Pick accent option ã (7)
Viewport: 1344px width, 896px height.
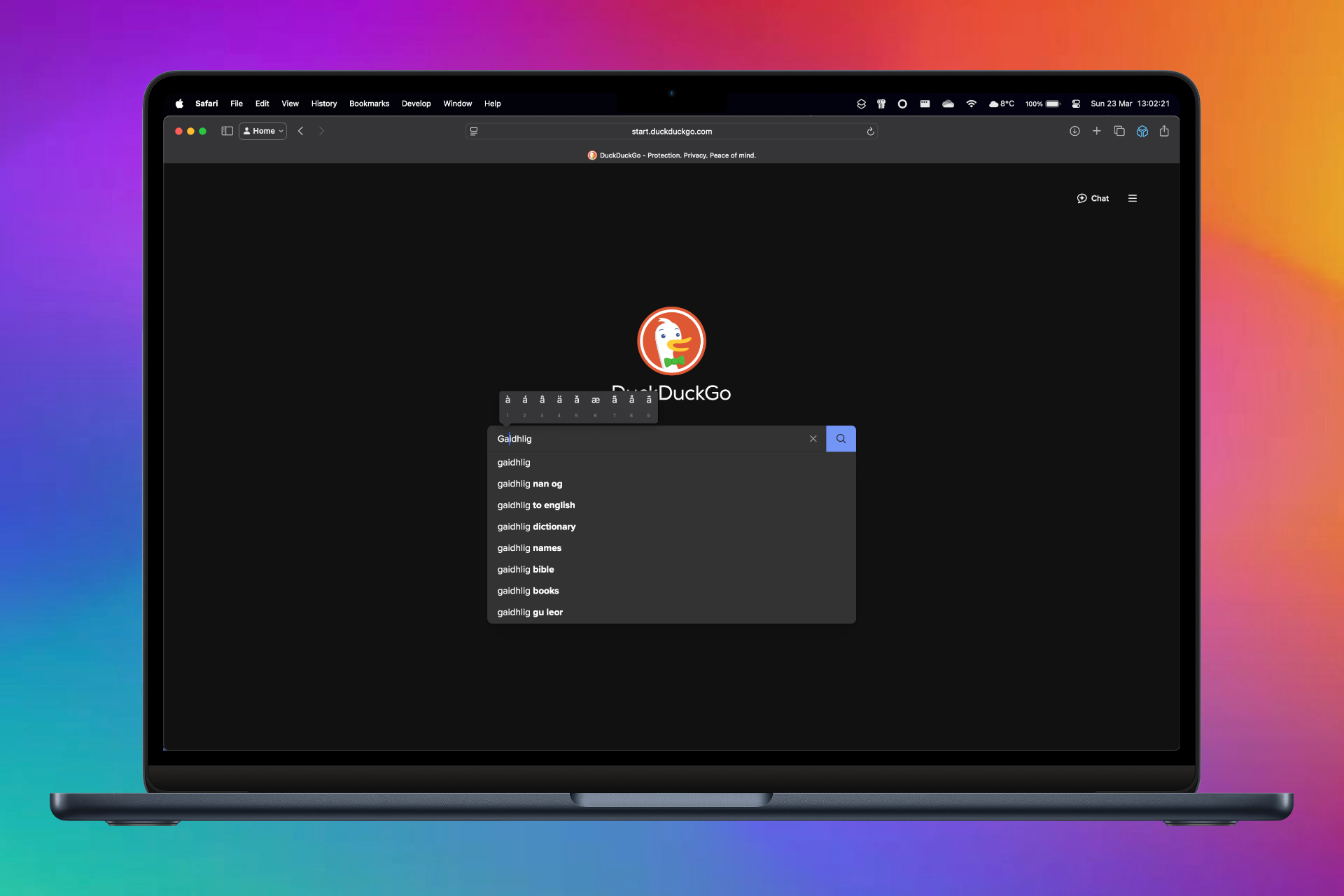pyautogui.click(x=615, y=406)
